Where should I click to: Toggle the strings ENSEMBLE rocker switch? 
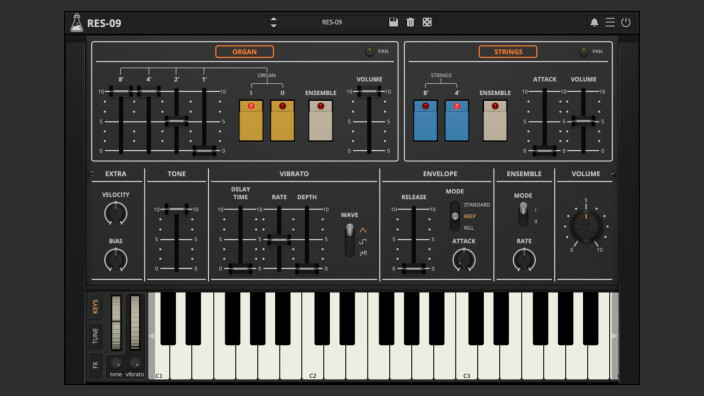click(x=495, y=120)
